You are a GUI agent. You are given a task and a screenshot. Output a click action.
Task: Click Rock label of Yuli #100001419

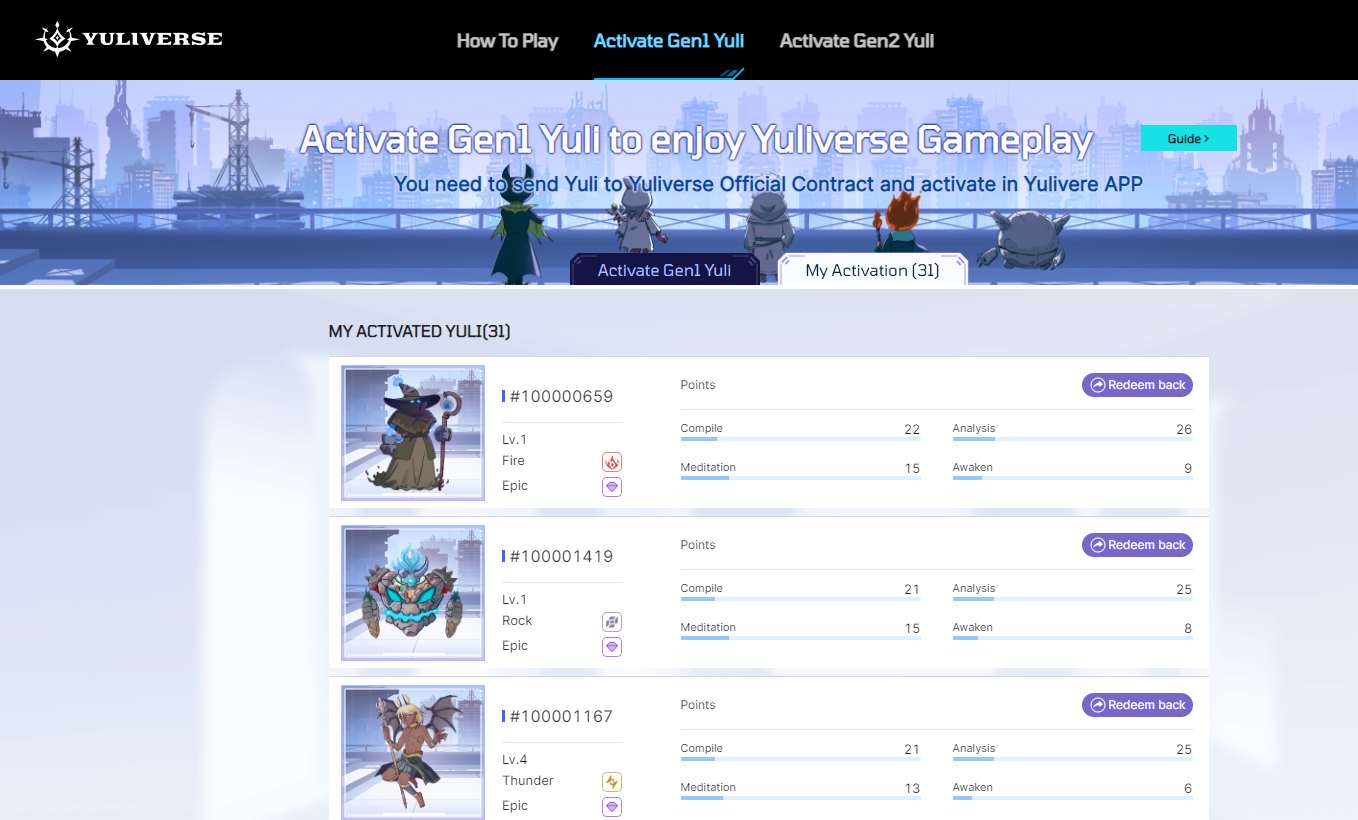click(x=517, y=621)
